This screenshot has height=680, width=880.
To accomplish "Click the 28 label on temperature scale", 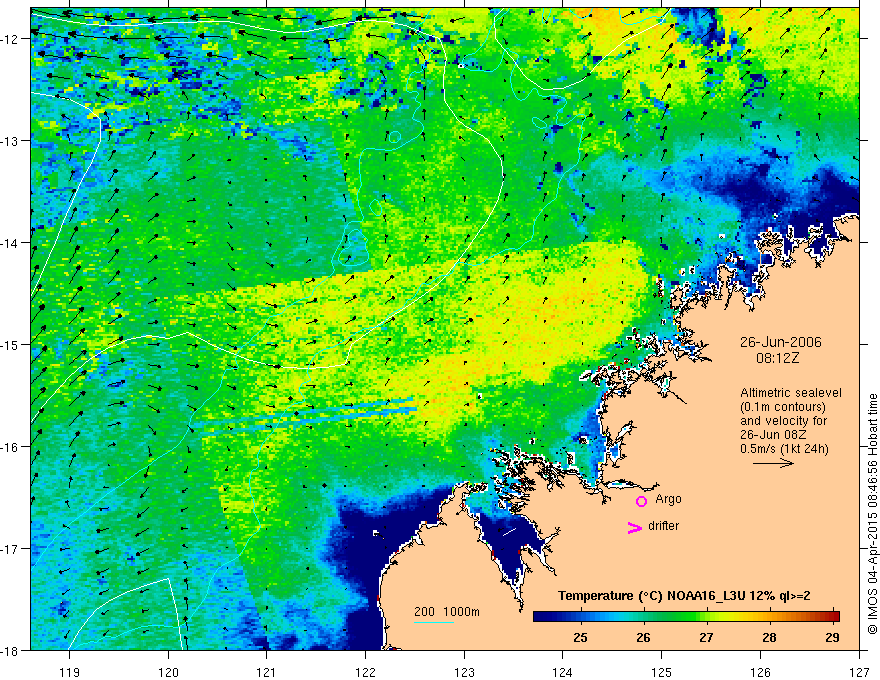I will [769, 637].
